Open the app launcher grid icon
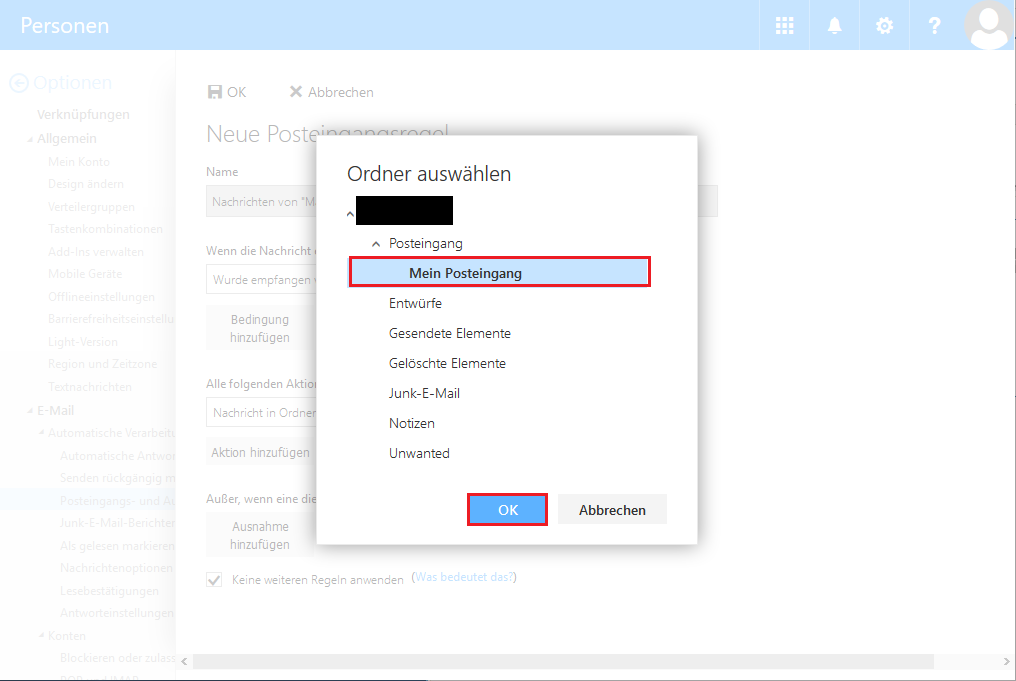Viewport: 1016px width, 681px height. (x=784, y=25)
